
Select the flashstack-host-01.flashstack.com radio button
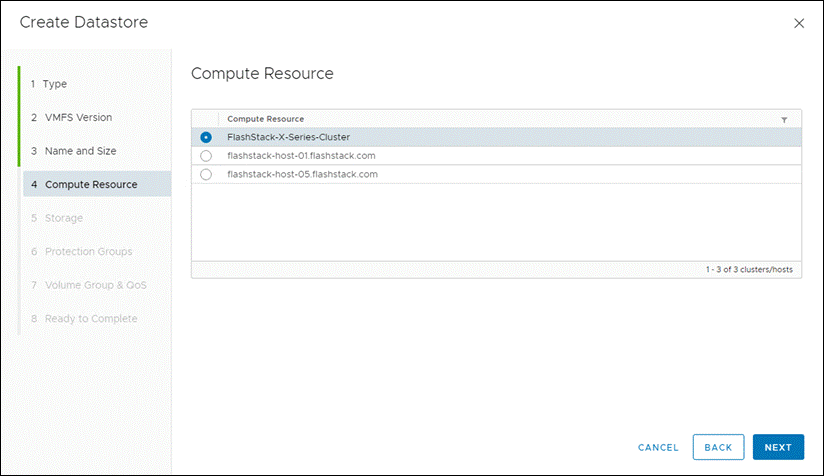206,156
